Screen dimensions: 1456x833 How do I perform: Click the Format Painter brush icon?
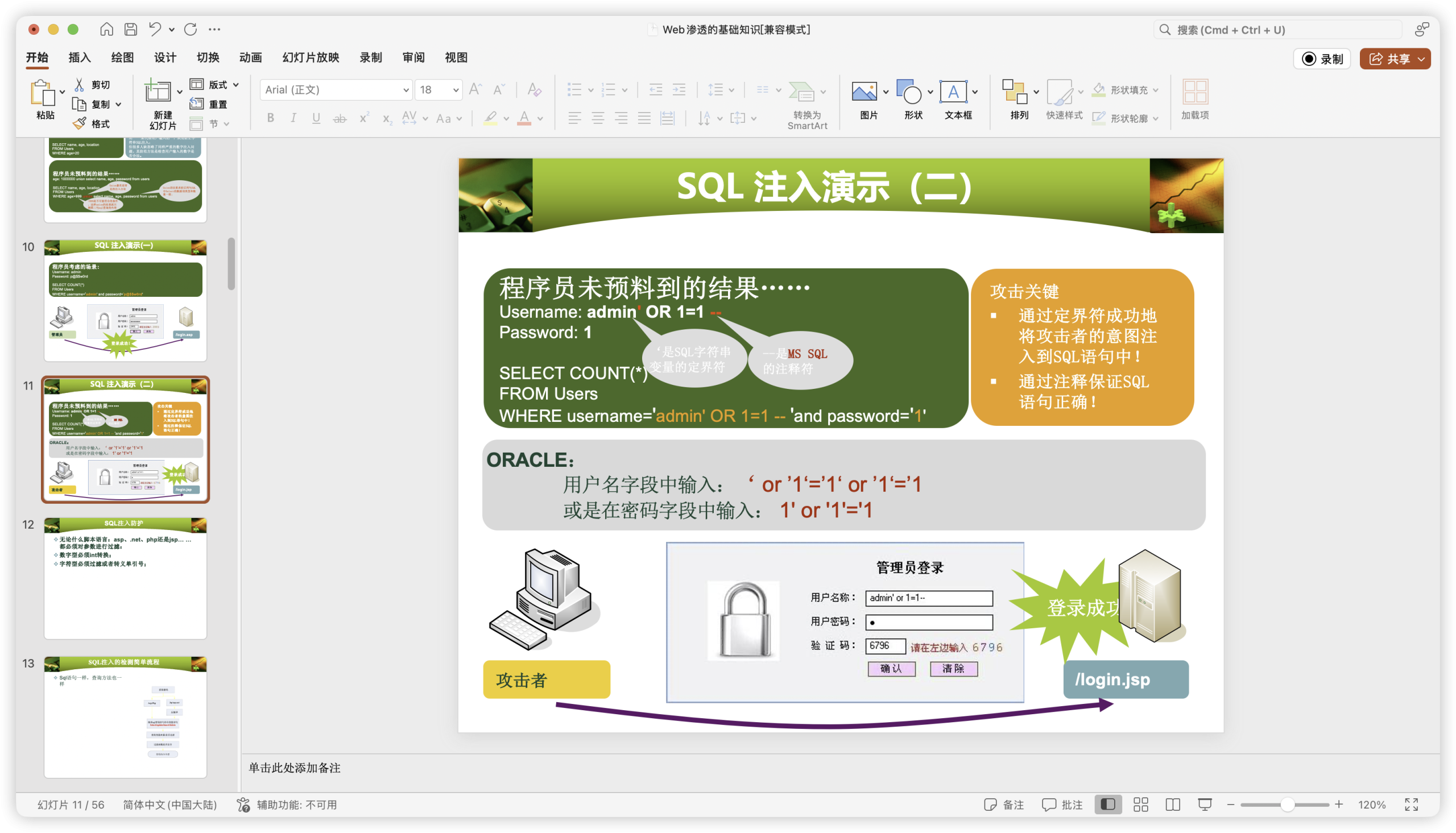point(80,123)
